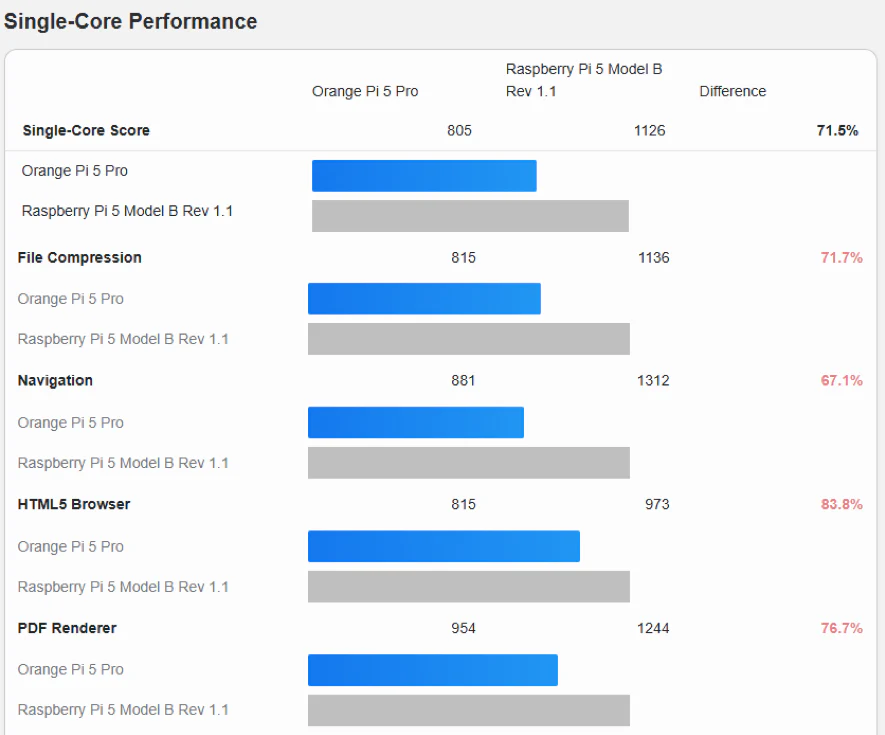The width and height of the screenshot is (885, 735).
Task: Click the File Compression benchmark label
Action: (x=80, y=257)
